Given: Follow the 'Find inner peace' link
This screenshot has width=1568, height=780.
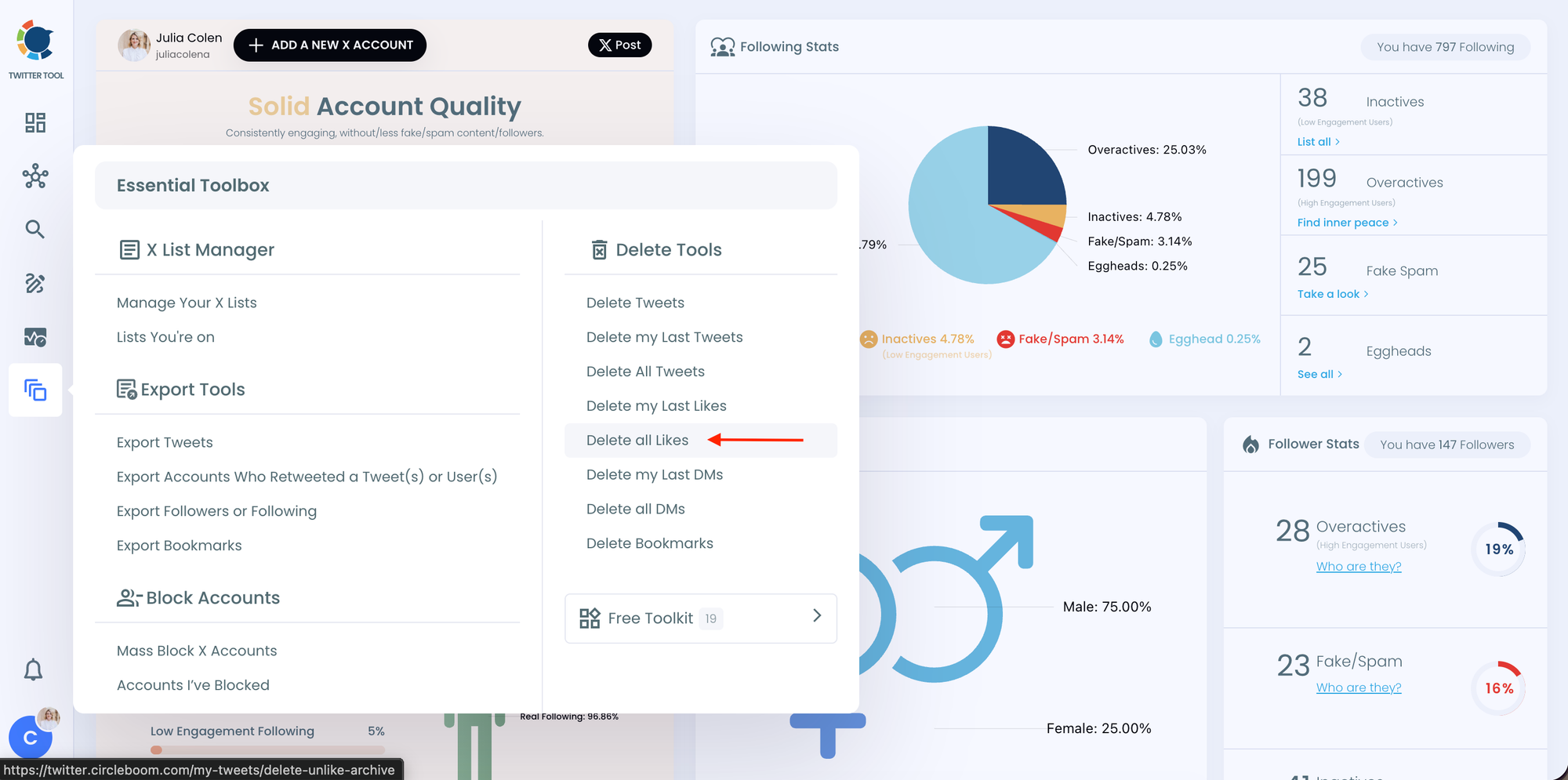Looking at the screenshot, I should tap(1346, 223).
